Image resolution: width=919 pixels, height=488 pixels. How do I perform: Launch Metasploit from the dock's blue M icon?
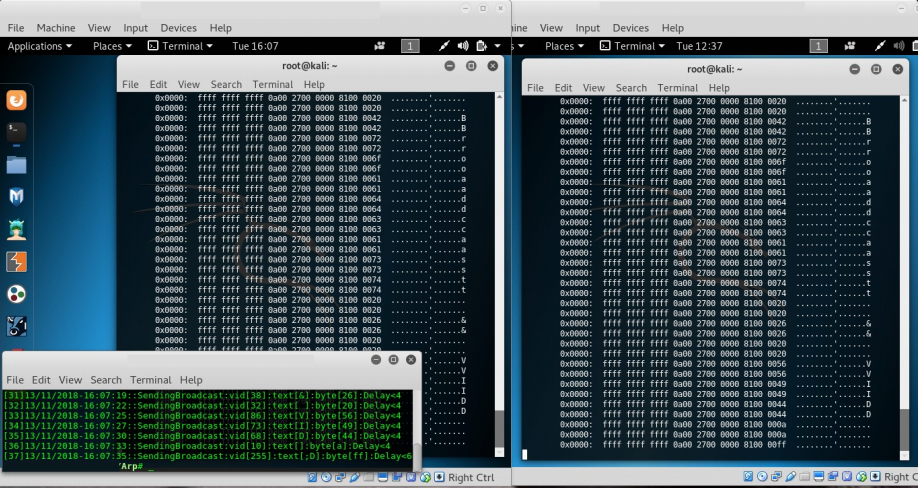click(x=17, y=197)
